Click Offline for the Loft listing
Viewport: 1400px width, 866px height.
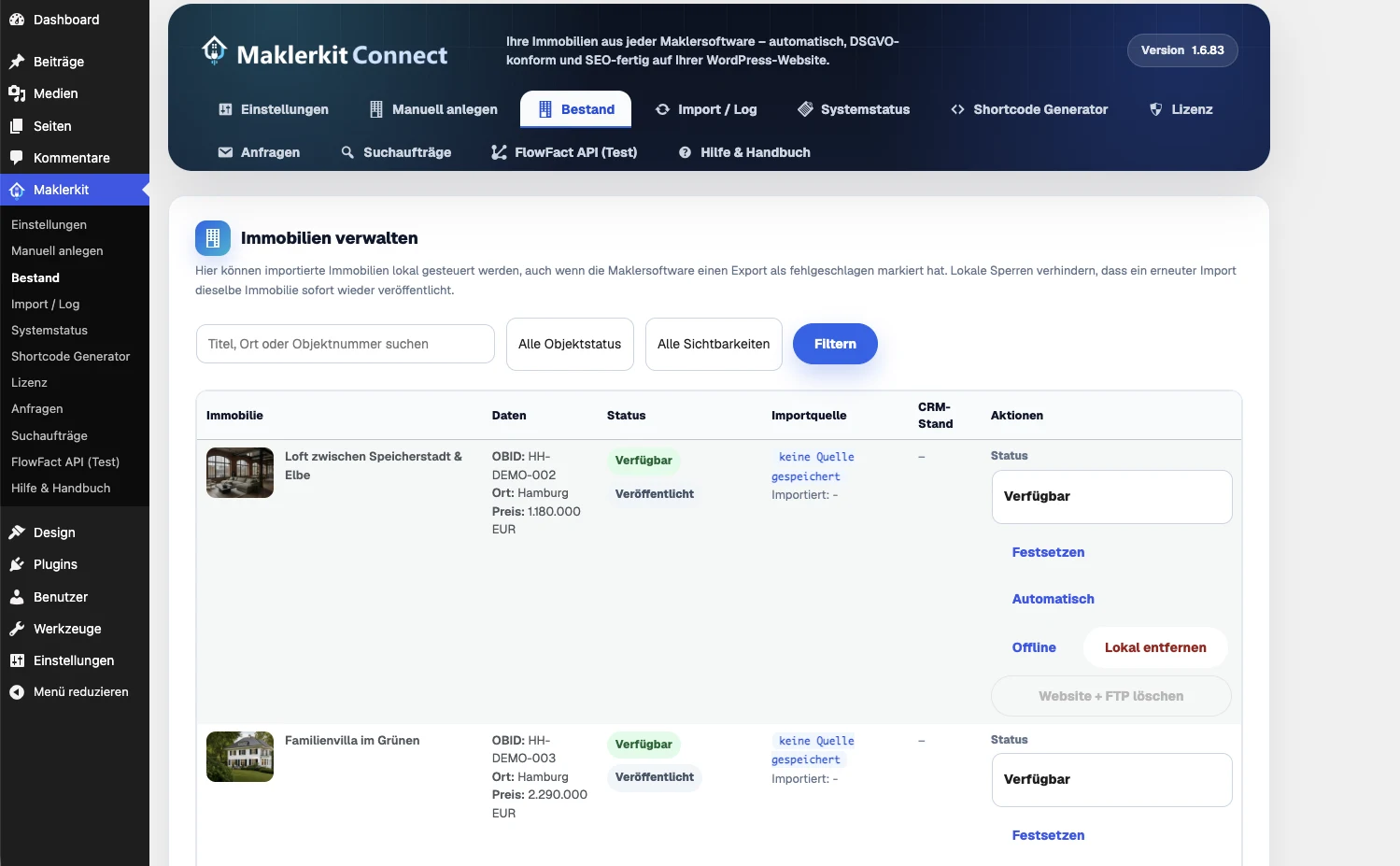pos(1034,647)
